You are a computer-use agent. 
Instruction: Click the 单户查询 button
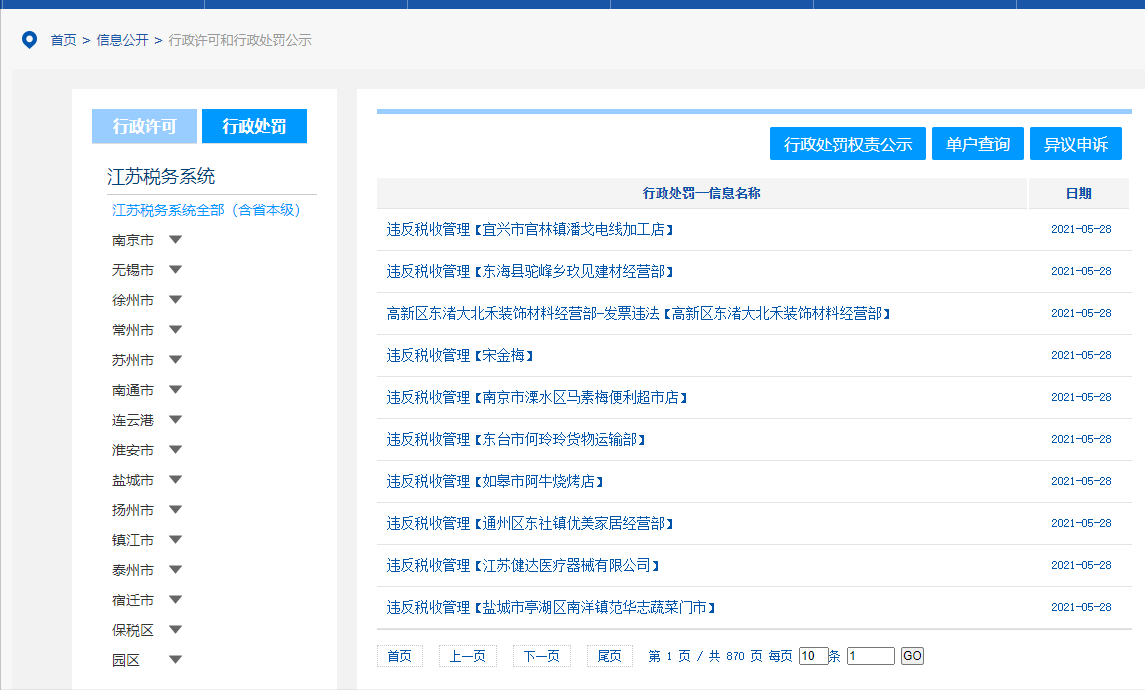pos(978,144)
